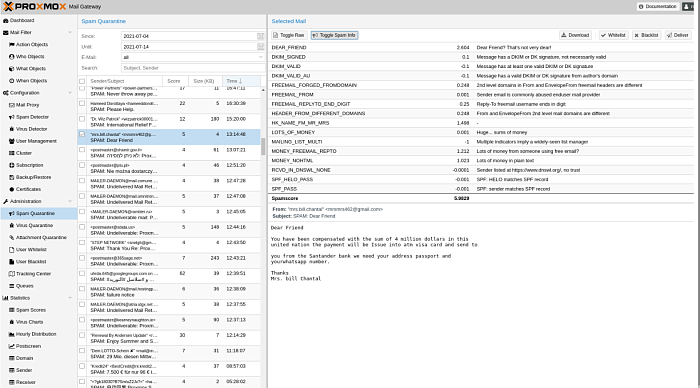Select Spam Quarantine in sidebar
The image size is (700, 388).
pos(39,213)
